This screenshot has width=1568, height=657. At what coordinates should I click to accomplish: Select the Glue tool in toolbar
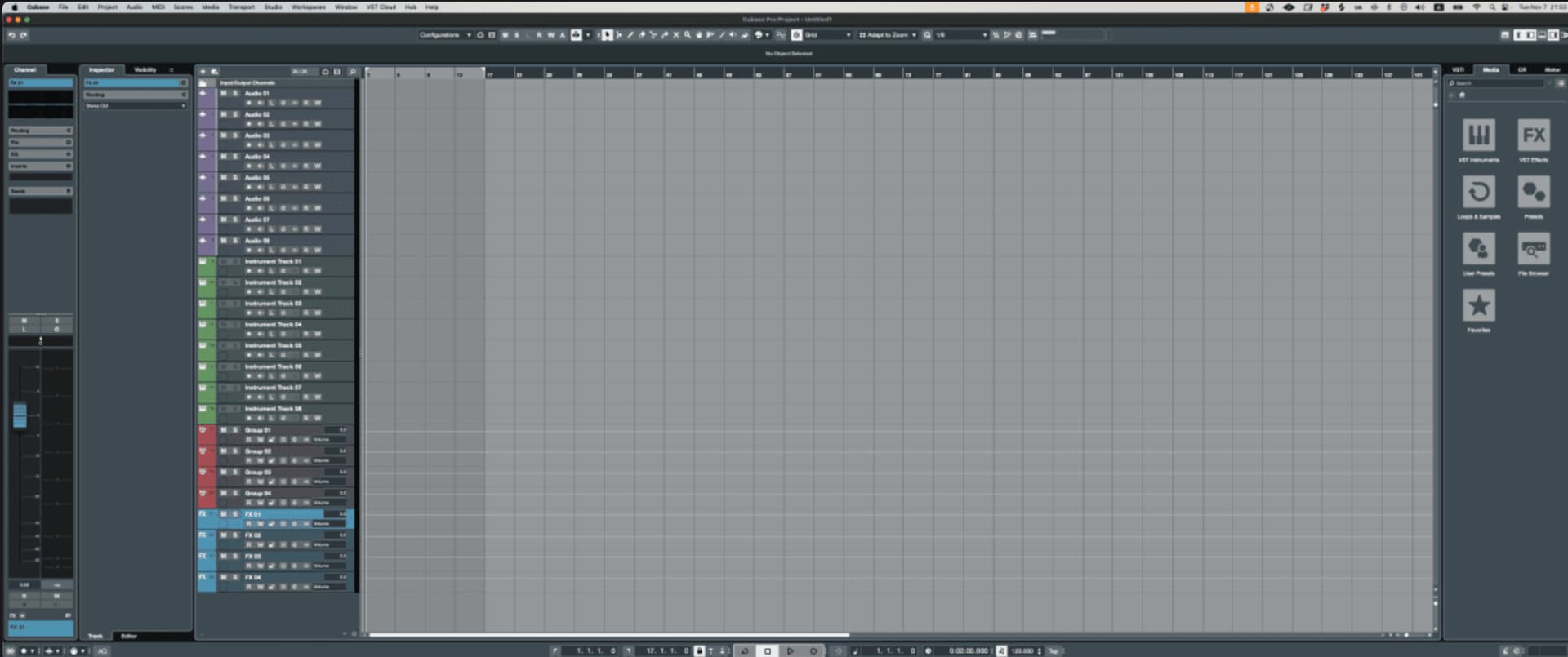(665, 35)
